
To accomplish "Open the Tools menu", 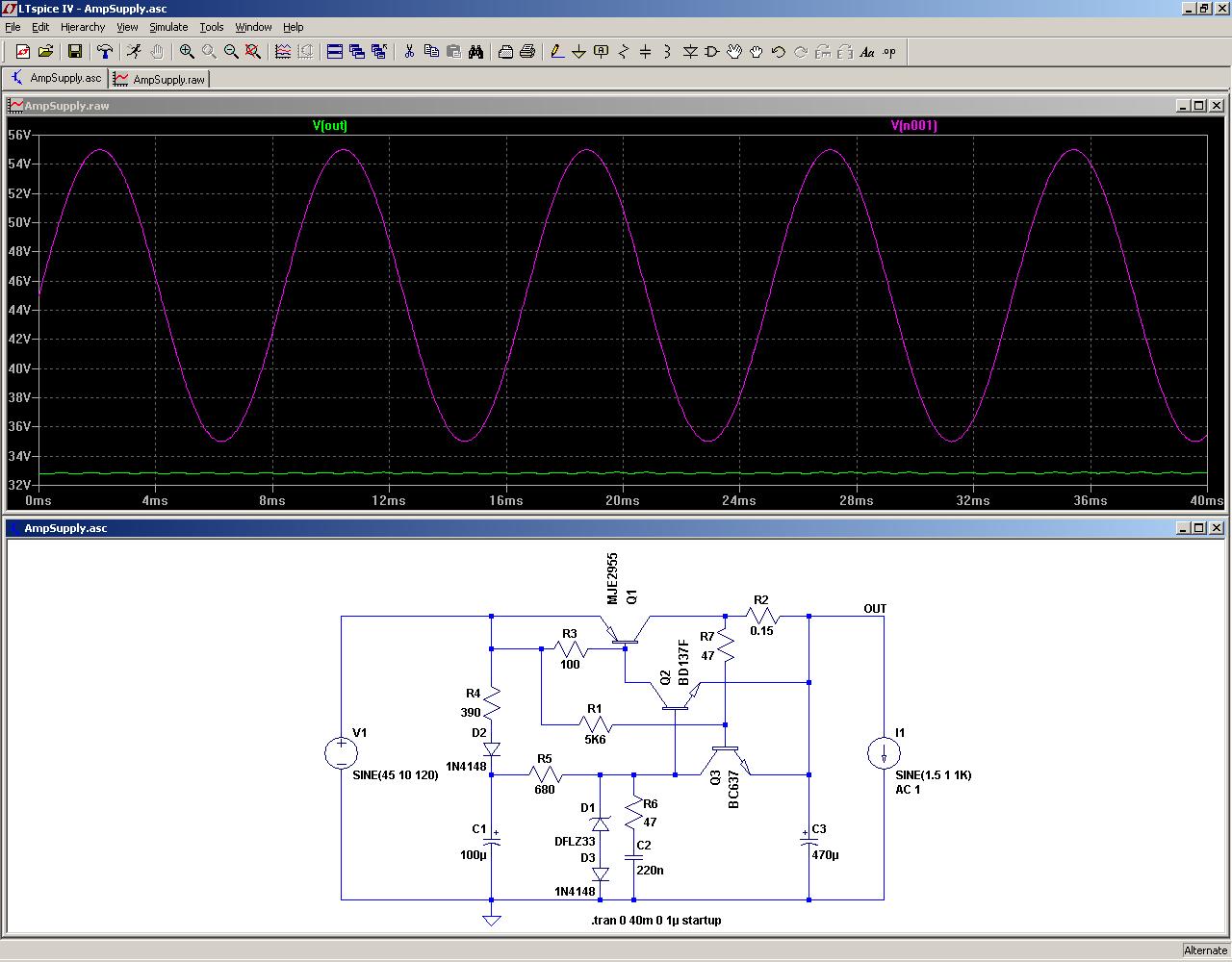I will coord(212,27).
